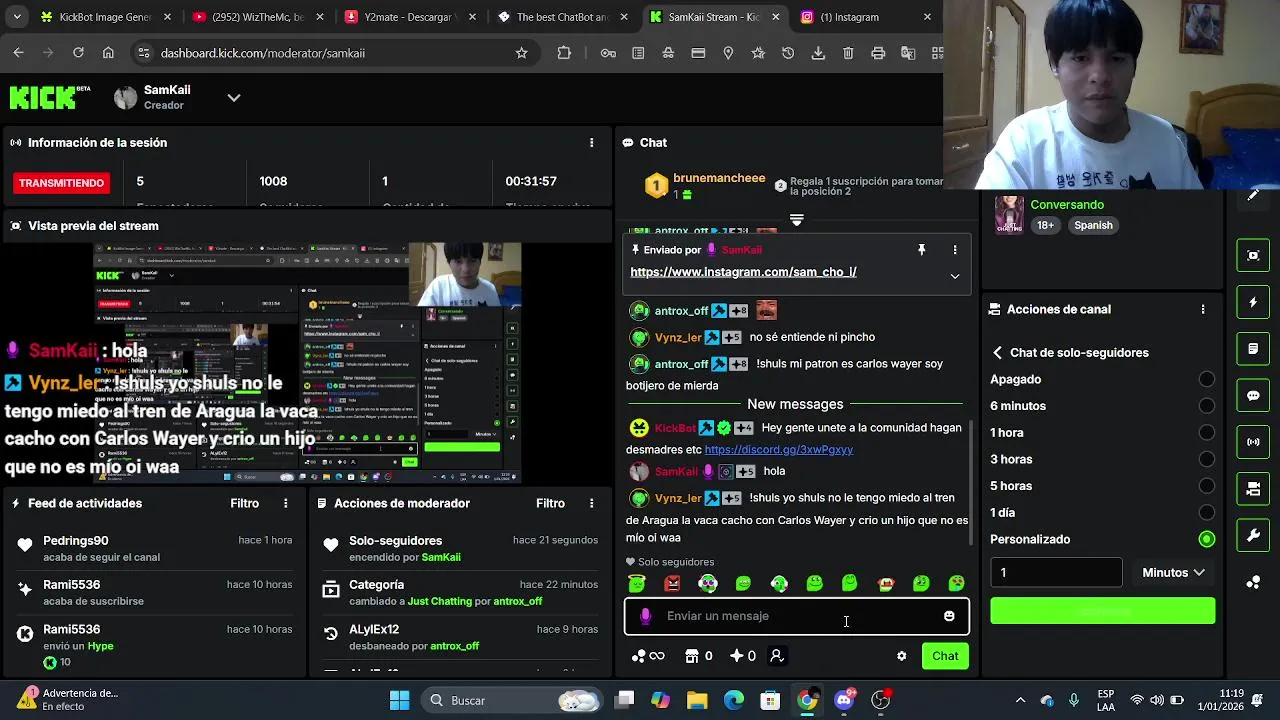Open Discord from the taskbar
This screenshot has height=720, width=1280.
pyautogui.click(x=844, y=700)
